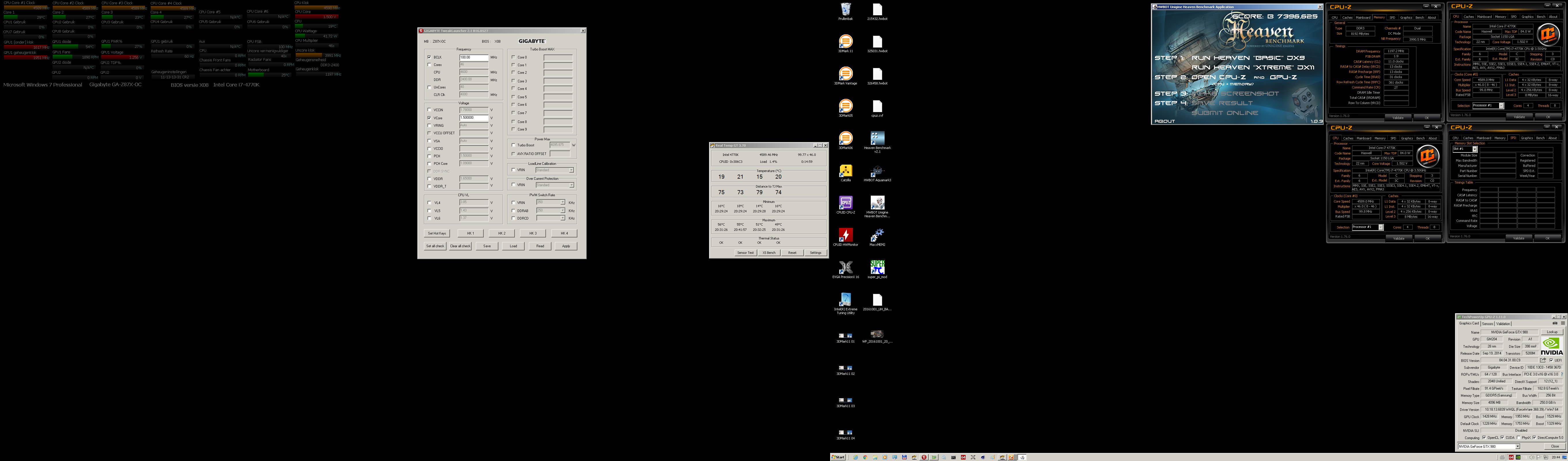The width and height of the screenshot is (1568, 461).
Task: Enable the UnCores checkbox
Action: [429, 87]
